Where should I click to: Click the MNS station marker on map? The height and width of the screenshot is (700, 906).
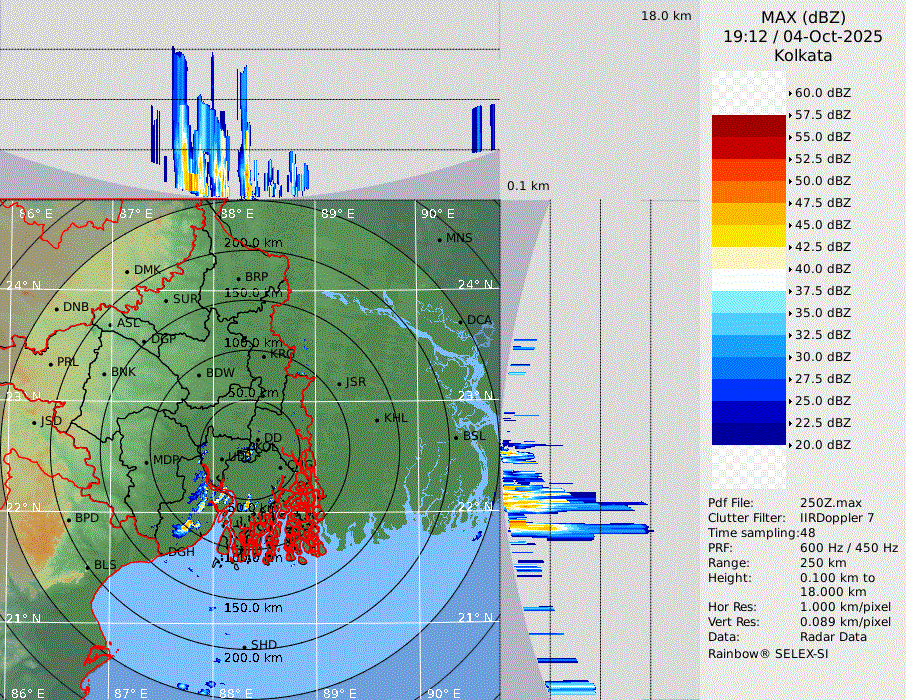pyautogui.click(x=439, y=239)
